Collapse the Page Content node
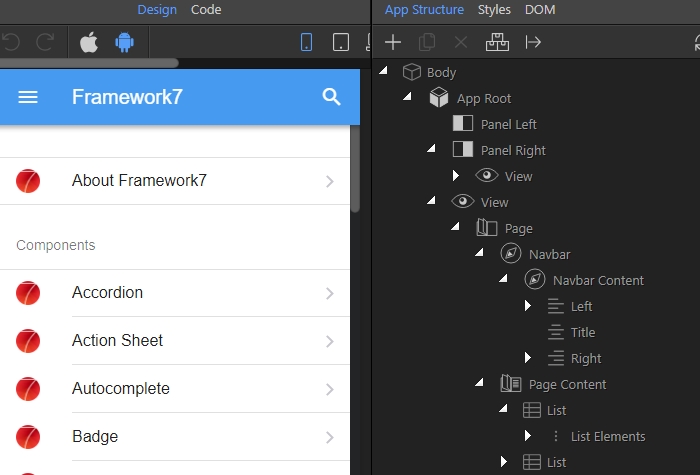This screenshot has height=475, width=700. (479, 383)
